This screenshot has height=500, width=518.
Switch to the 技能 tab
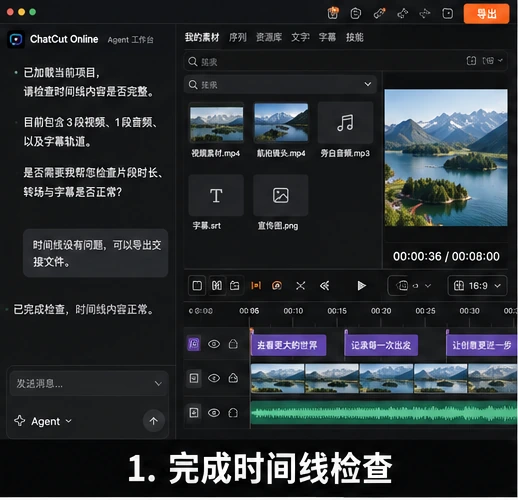354,37
